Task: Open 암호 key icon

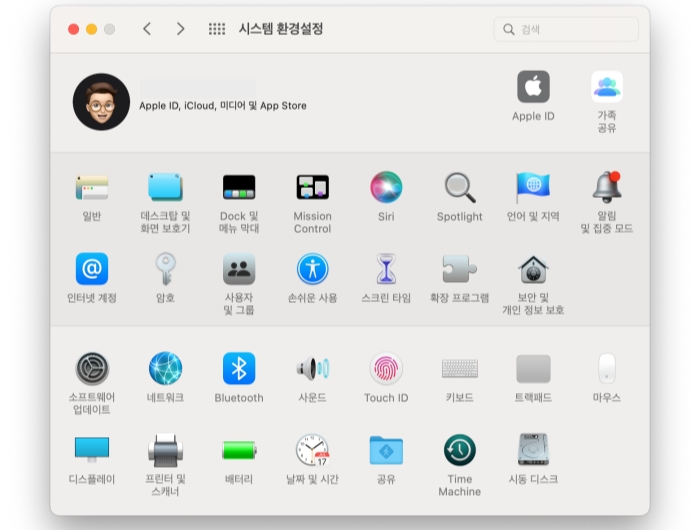Action: click(165, 268)
